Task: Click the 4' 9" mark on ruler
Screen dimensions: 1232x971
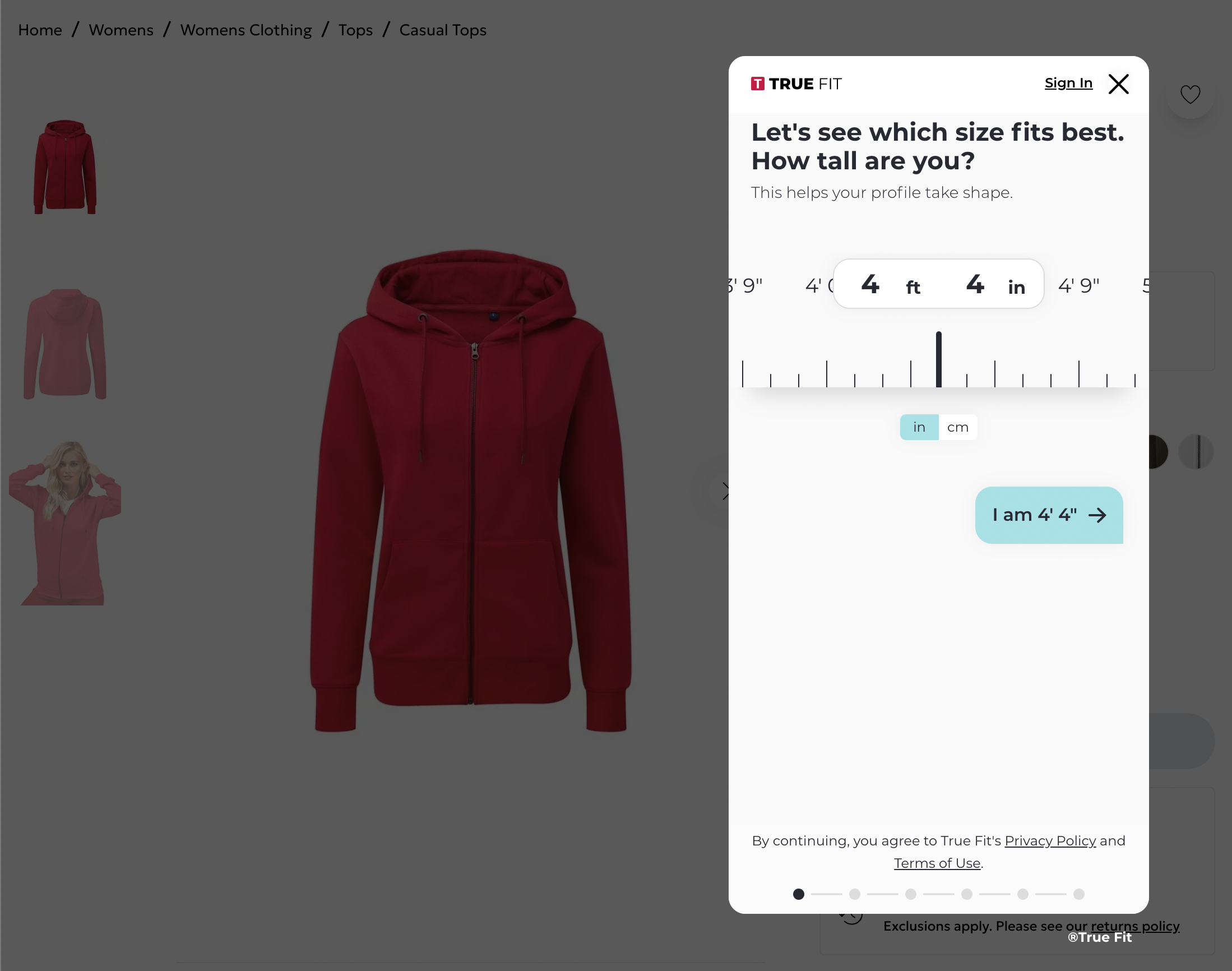Action: coord(1078,285)
